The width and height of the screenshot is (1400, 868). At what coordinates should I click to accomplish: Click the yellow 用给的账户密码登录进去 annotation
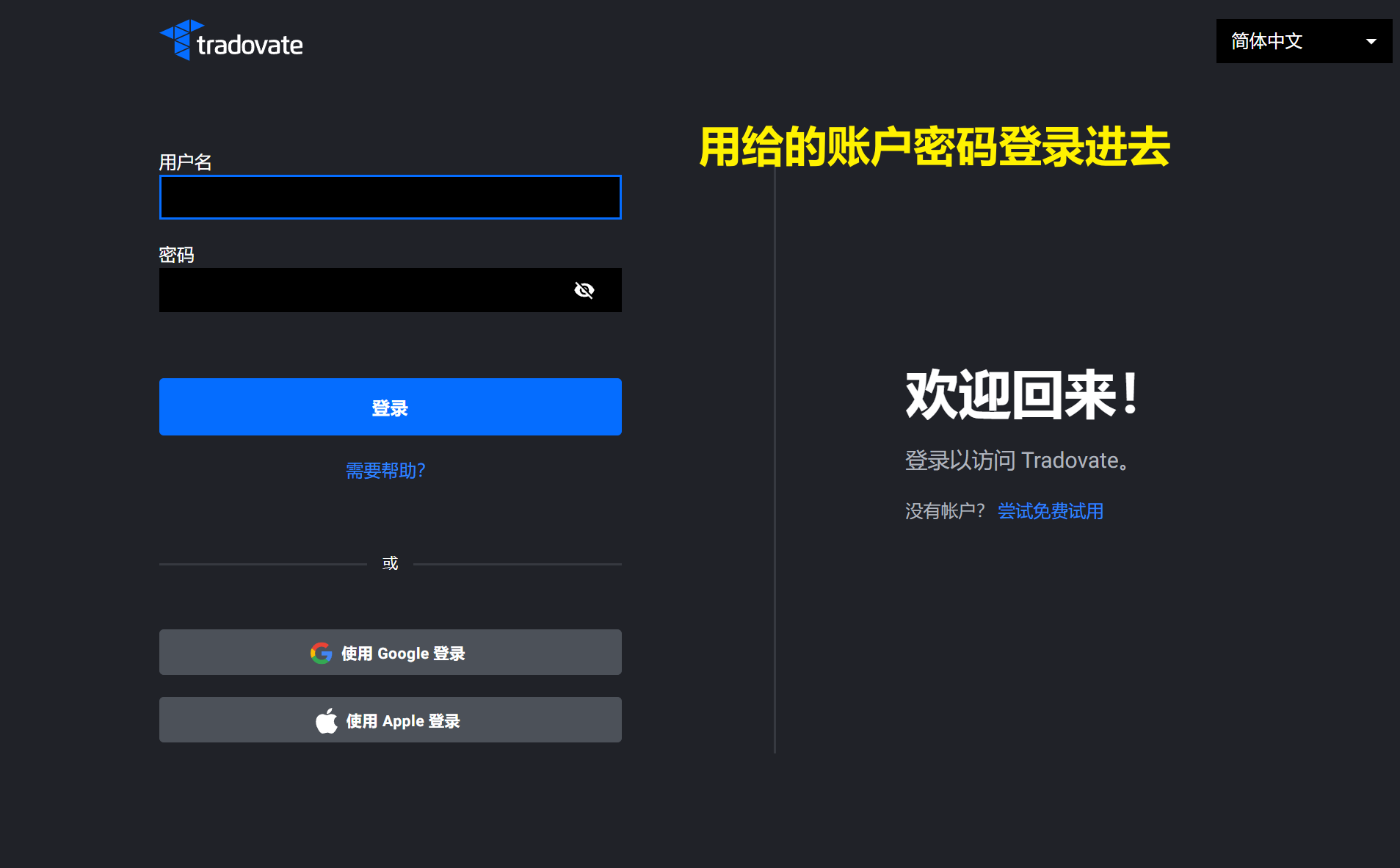click(934, 147)
